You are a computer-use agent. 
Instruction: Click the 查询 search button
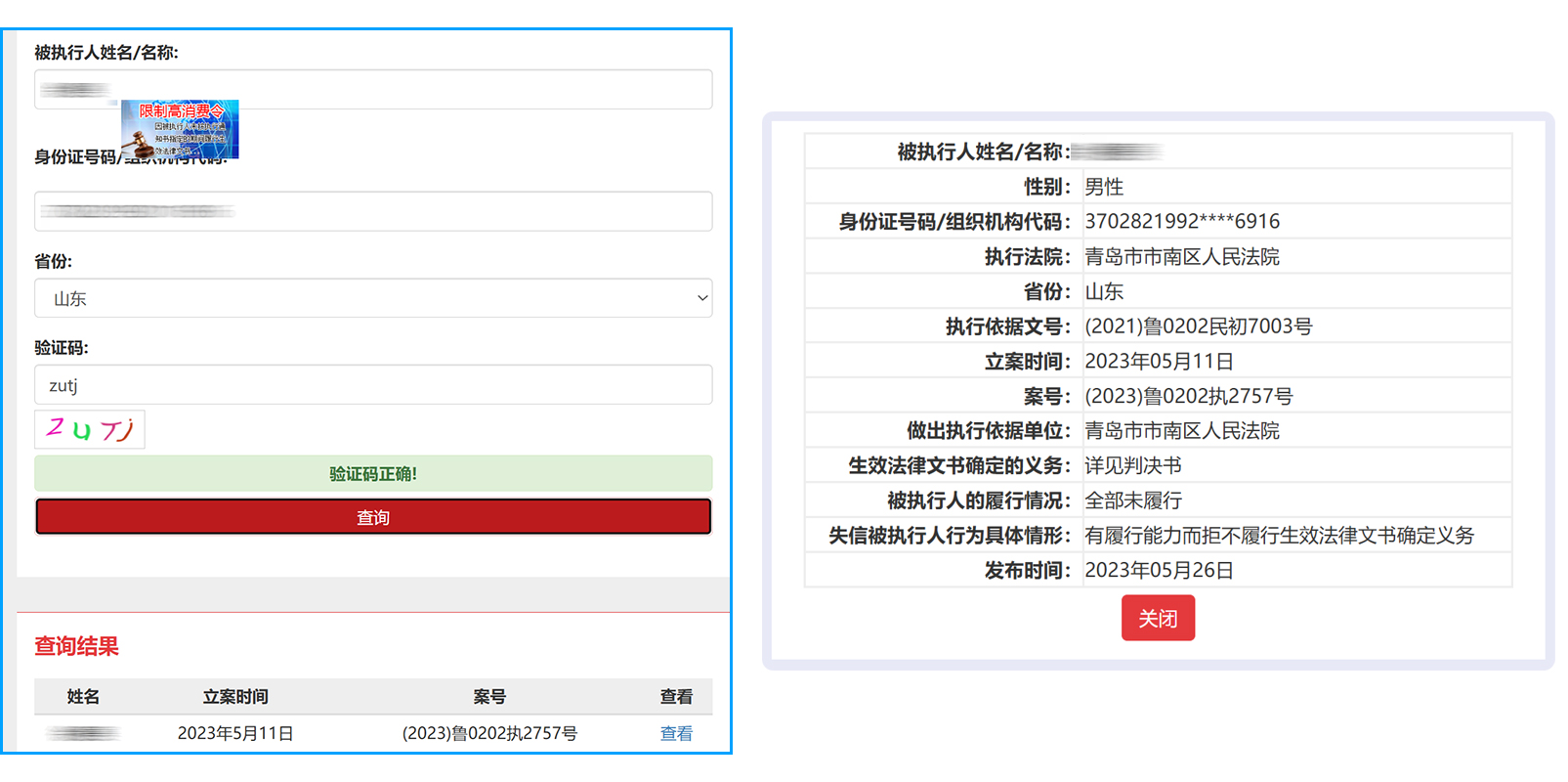373,517
